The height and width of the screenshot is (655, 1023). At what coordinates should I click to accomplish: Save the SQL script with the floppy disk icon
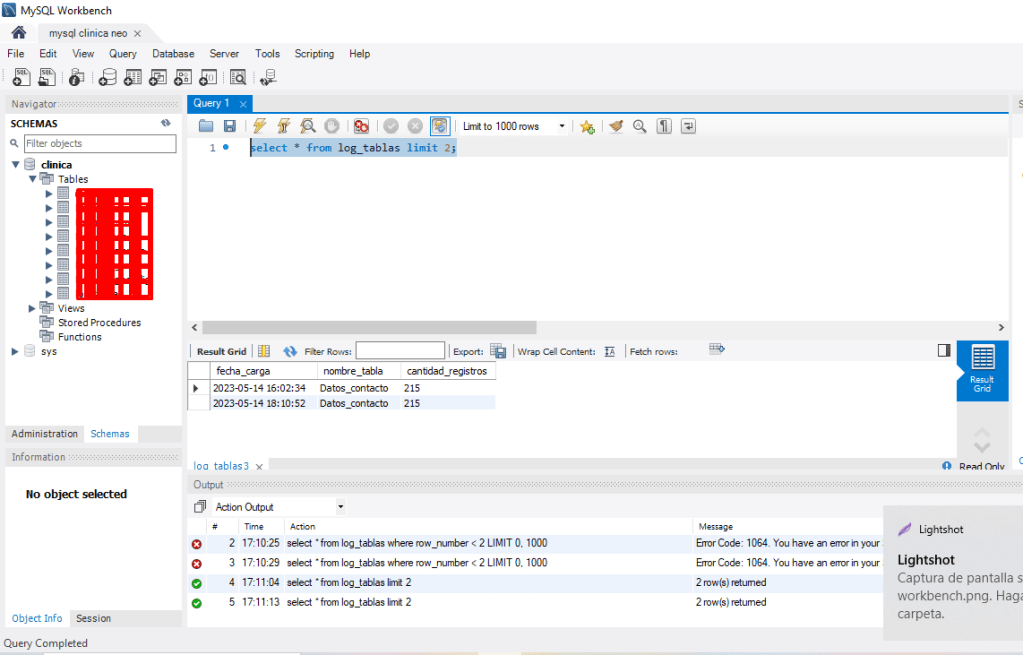pos(230,126)
